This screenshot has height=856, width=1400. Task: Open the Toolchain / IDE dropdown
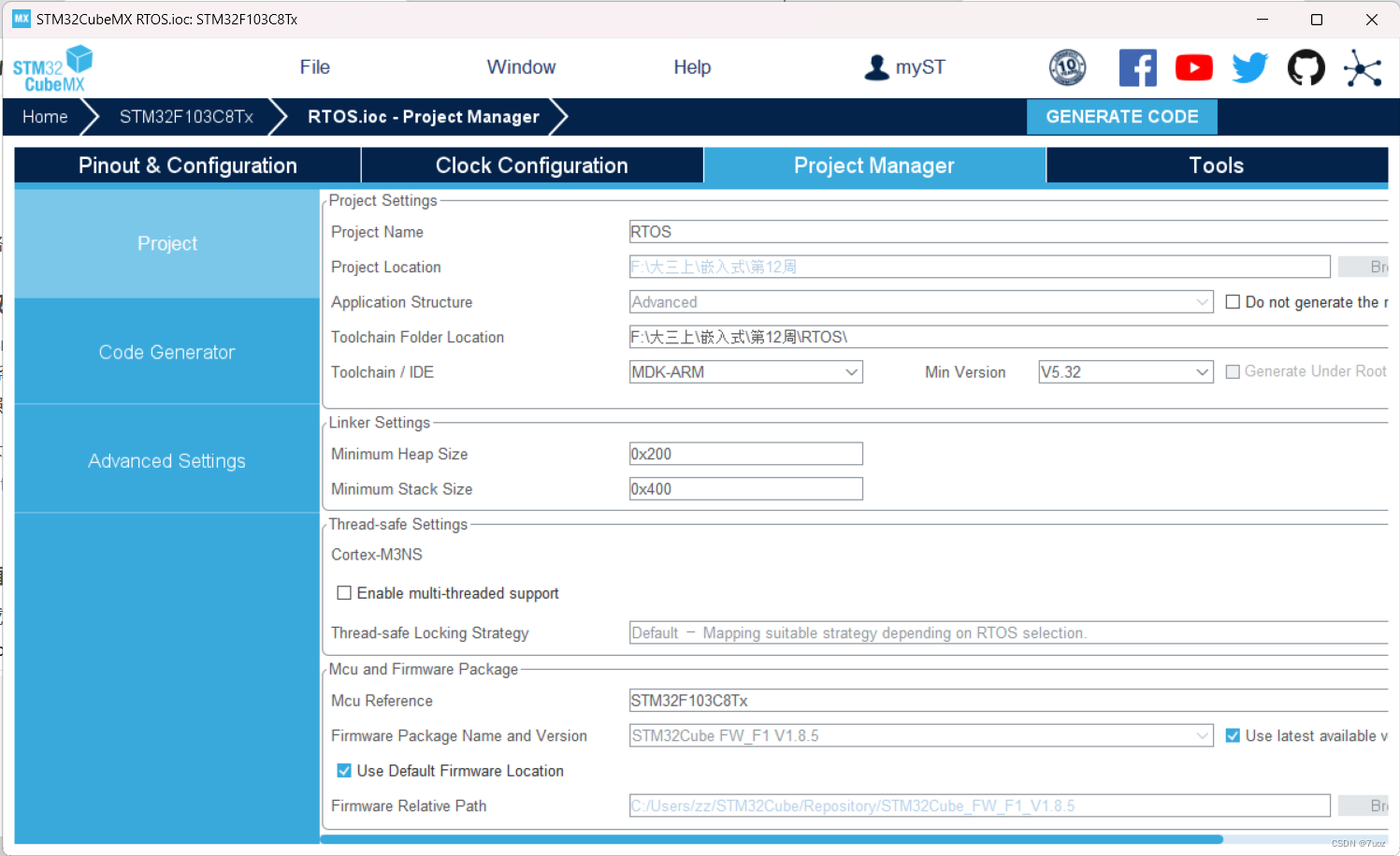[x=745, y=372]
